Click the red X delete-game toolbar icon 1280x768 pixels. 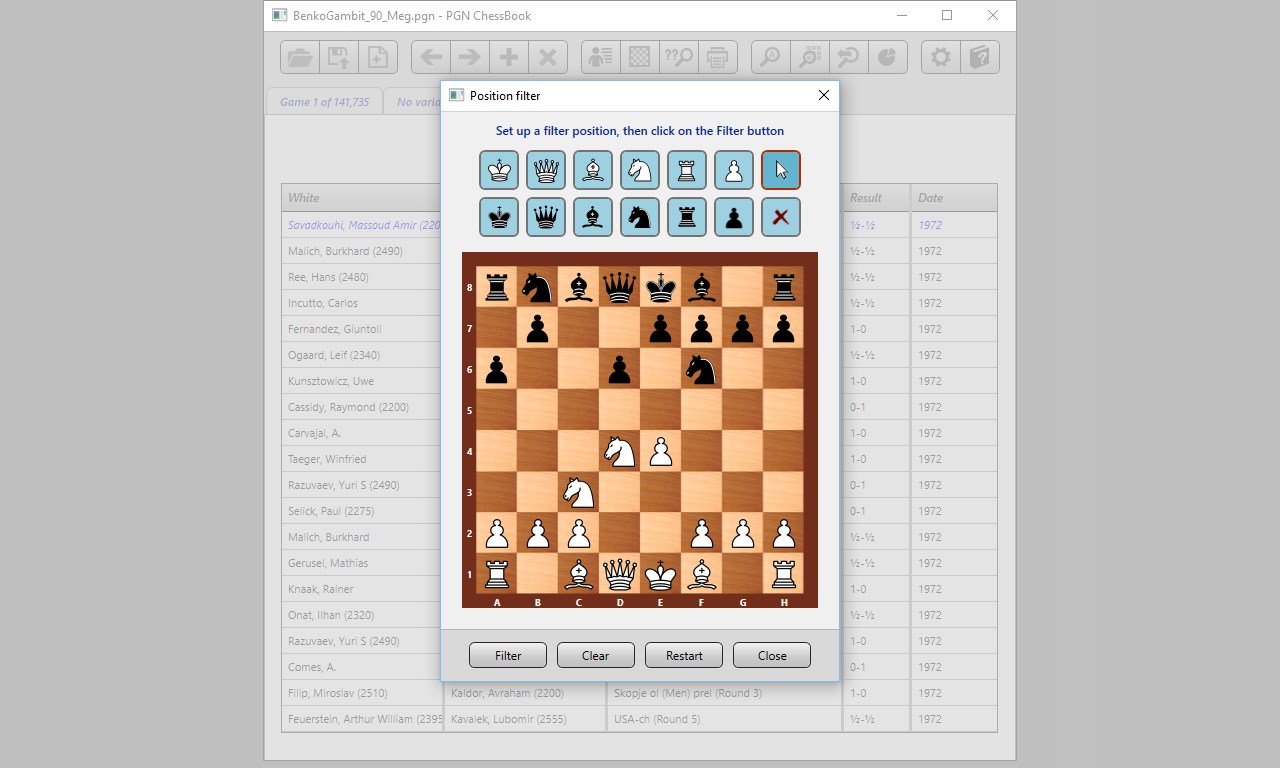(x=548, y=57)
